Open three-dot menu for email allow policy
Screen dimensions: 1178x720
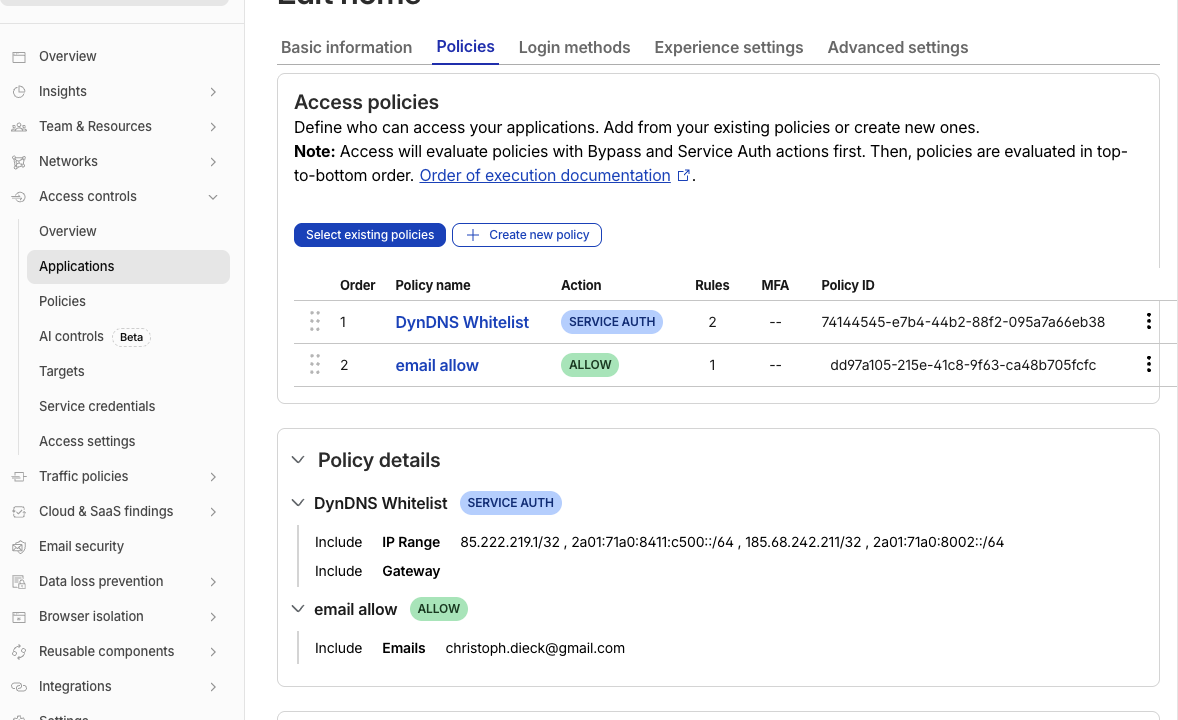(x=1149, y=365)
